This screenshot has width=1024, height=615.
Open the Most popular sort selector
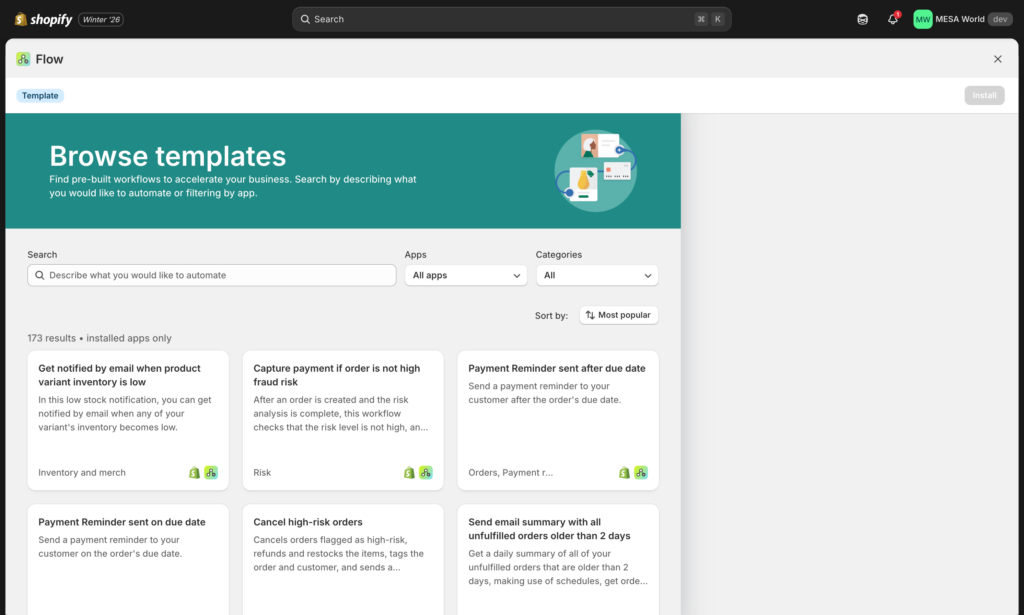click(618, 314)
